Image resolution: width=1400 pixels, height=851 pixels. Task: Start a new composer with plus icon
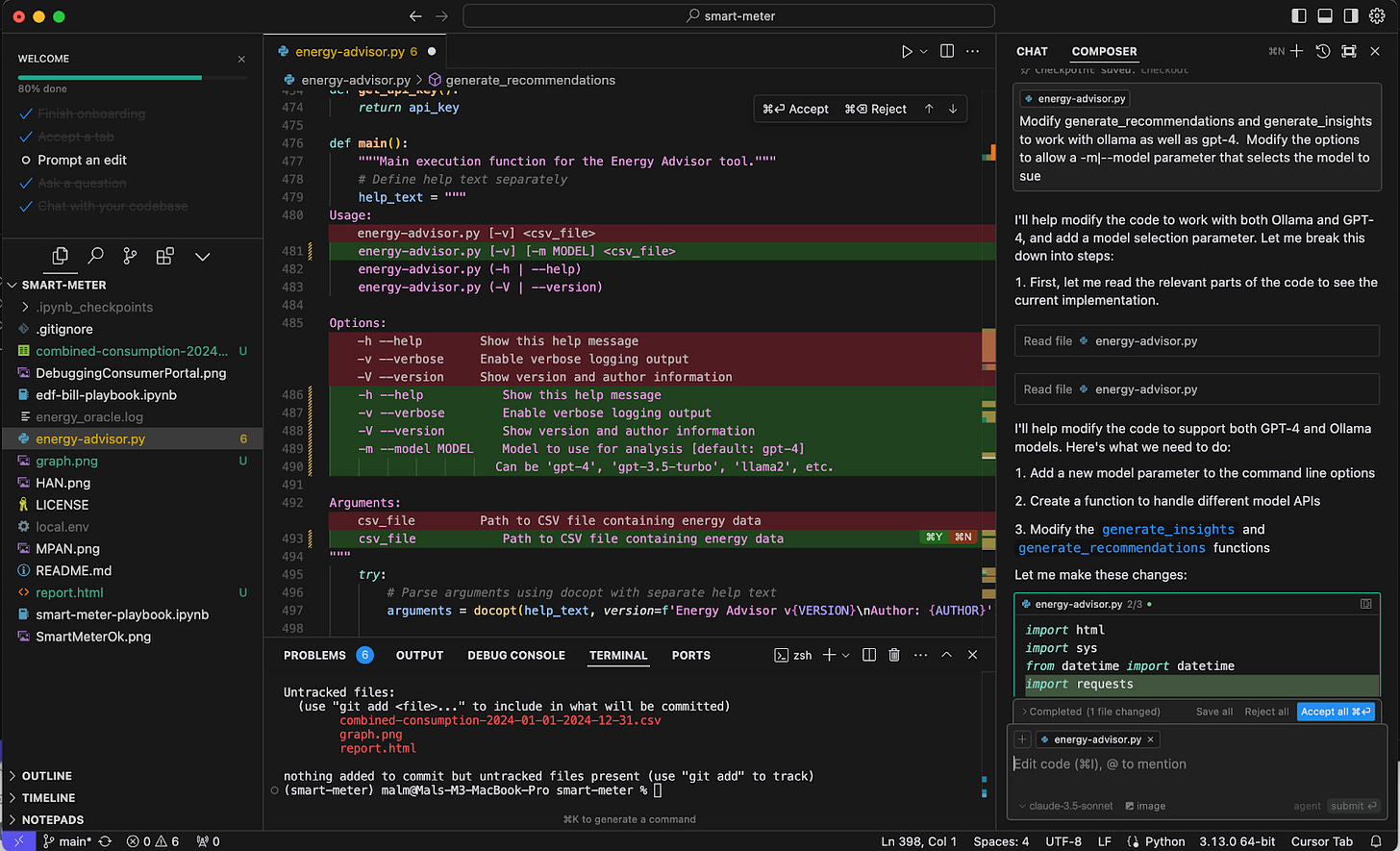click(x=1297, y=51)
